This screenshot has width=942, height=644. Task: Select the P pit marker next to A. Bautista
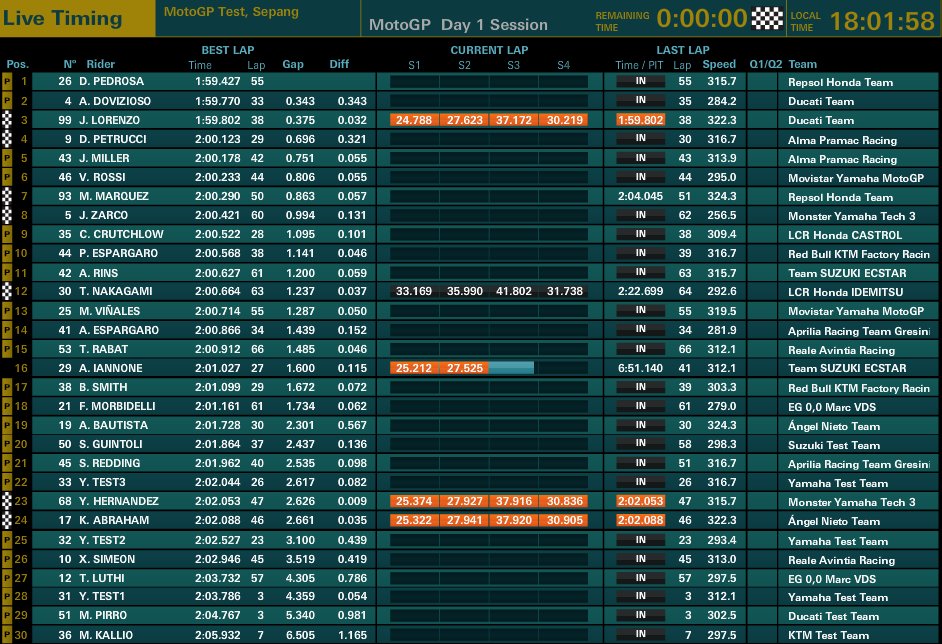(7, 425)
